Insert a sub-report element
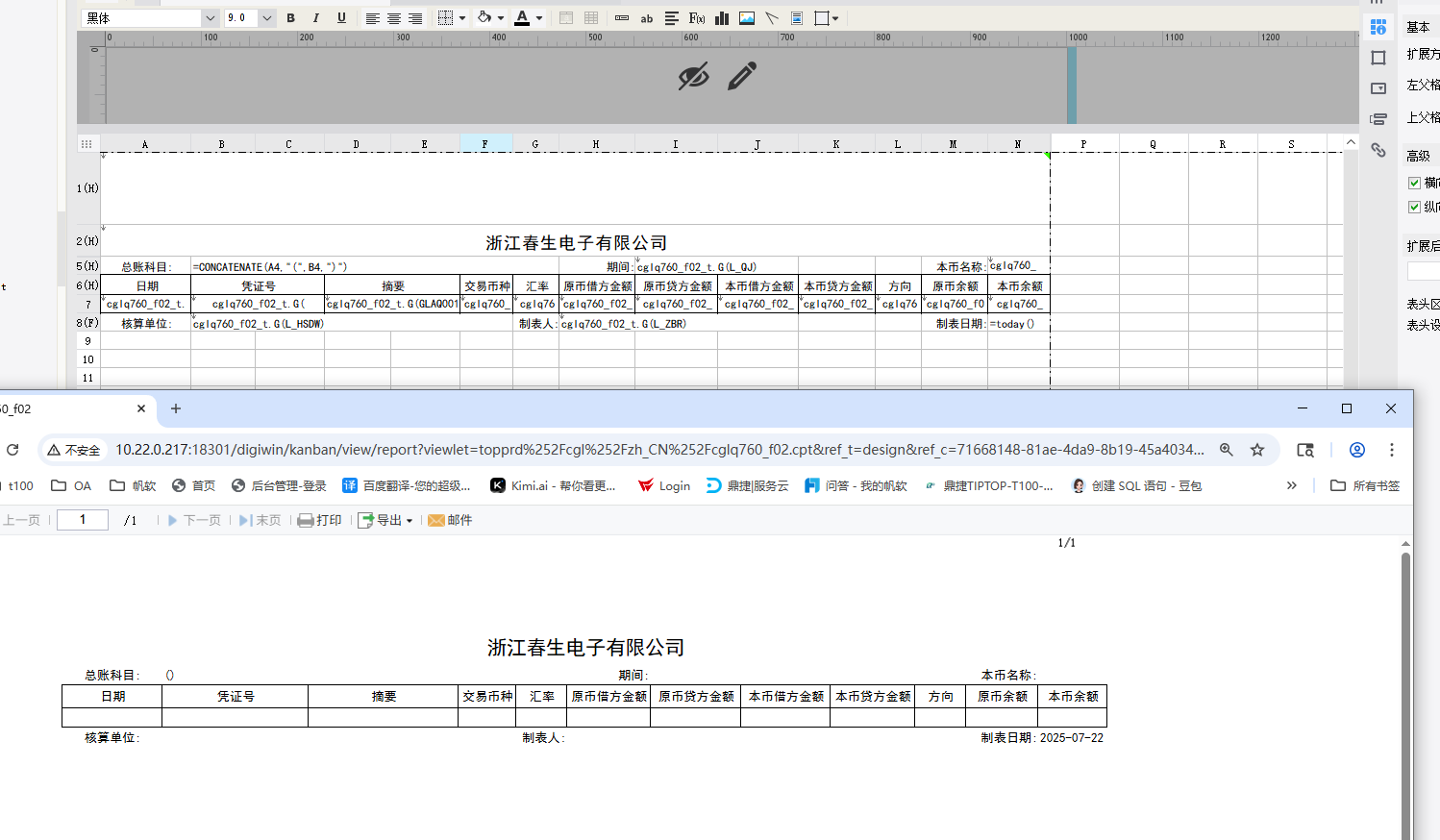The width and height of the screenshot is (1440, 840). 797,18
